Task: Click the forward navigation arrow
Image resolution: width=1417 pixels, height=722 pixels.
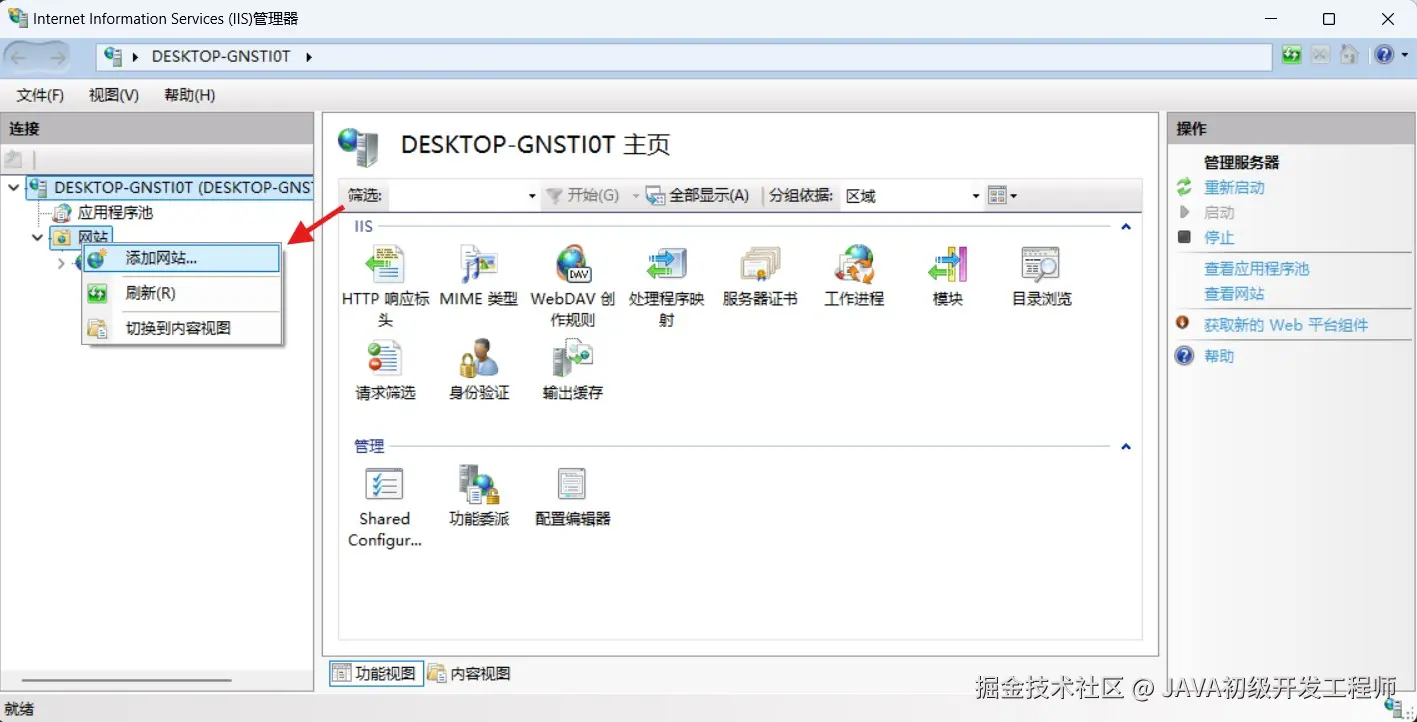Action: 57,57
